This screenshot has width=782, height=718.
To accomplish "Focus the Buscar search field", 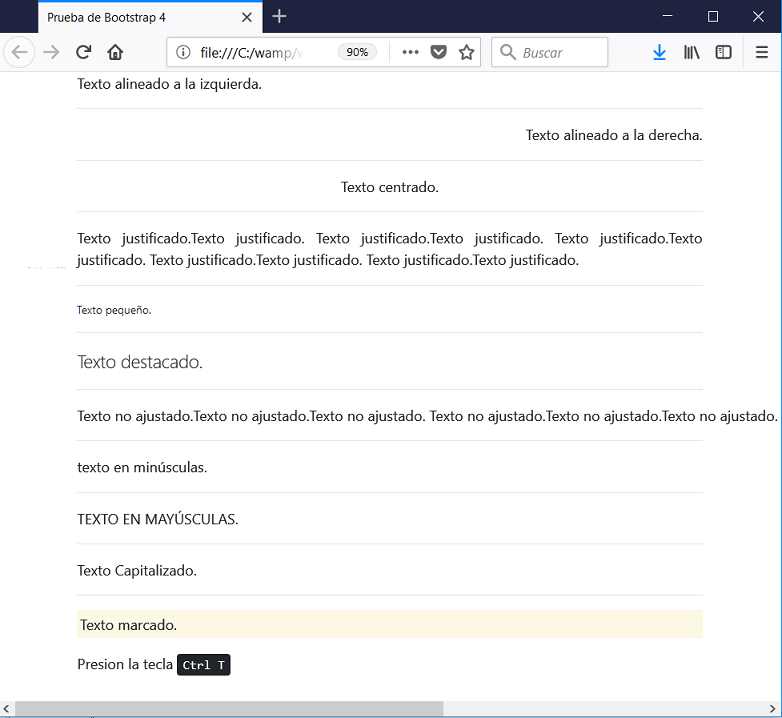I will click(550, 52).
